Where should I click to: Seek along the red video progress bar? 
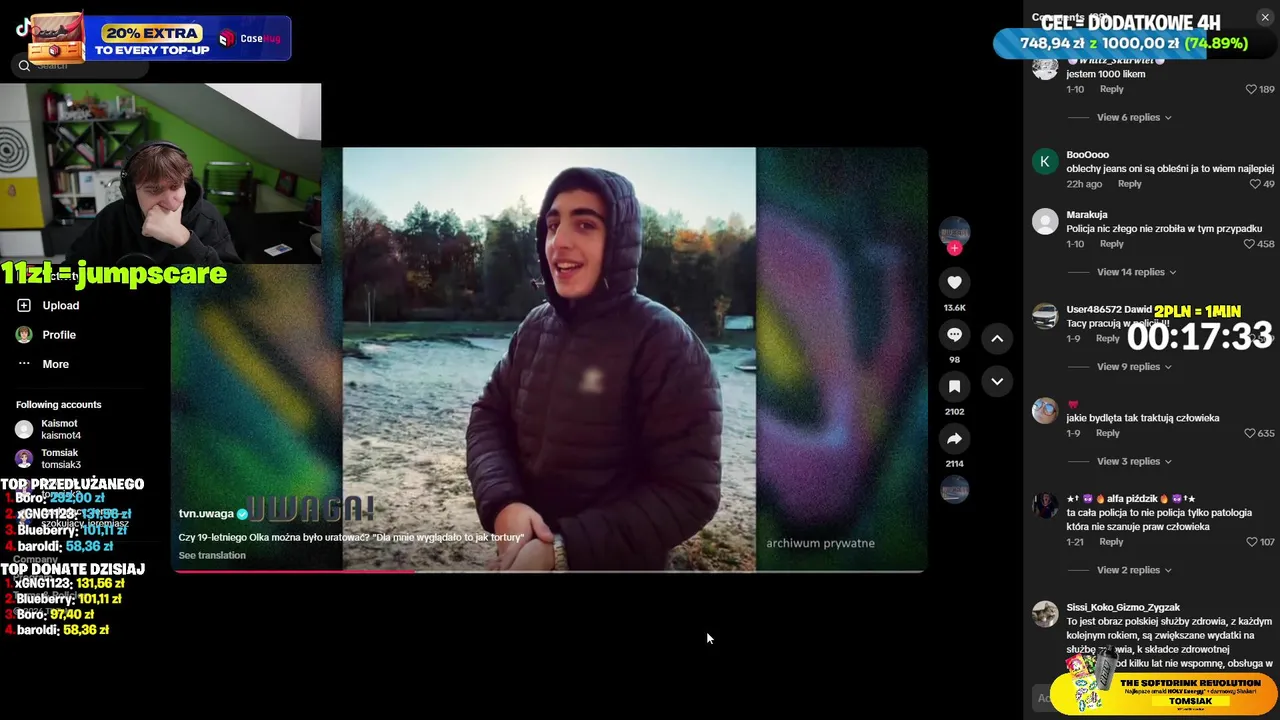click(549, 572)
